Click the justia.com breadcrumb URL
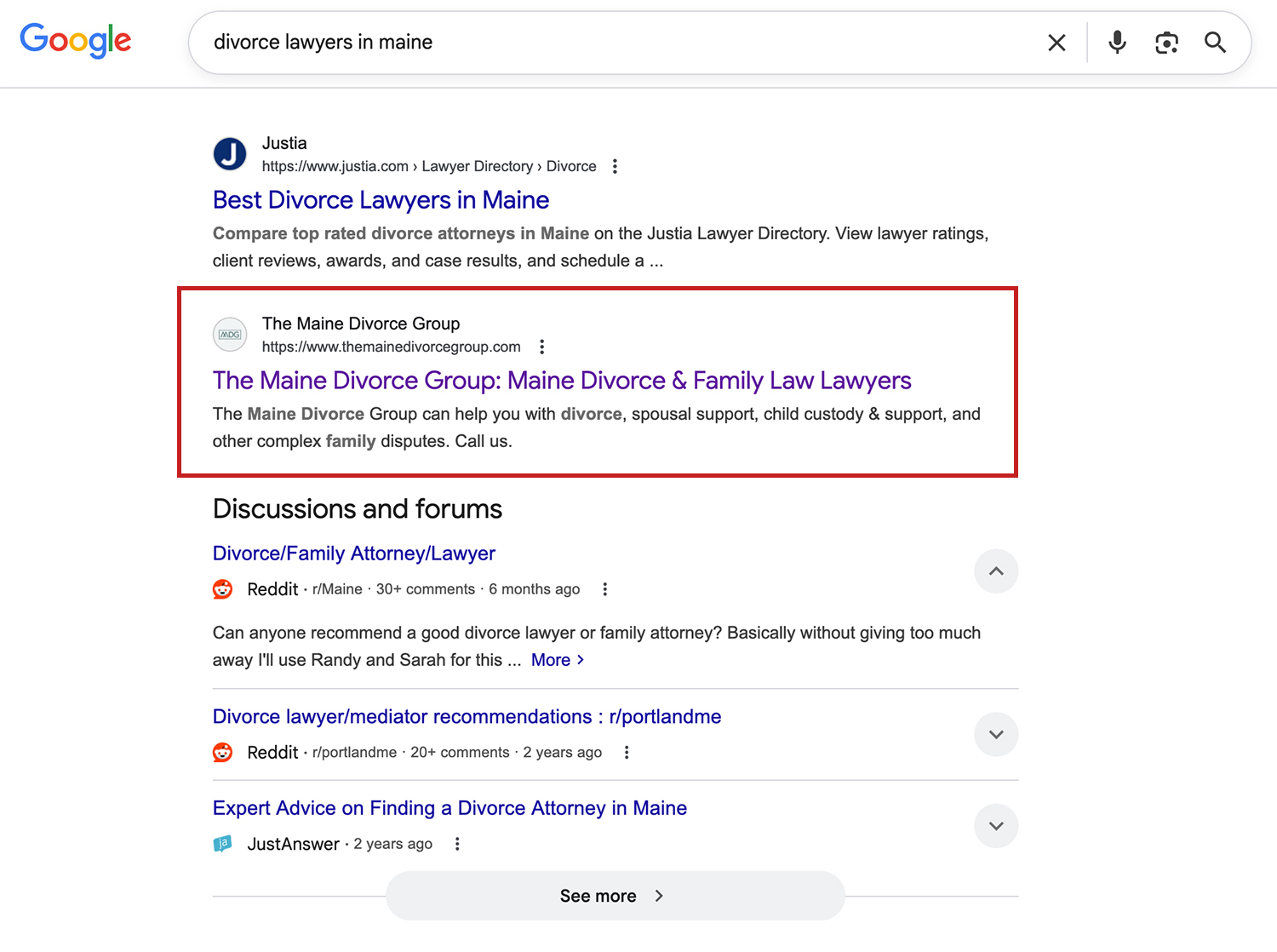The image size is (1277, 952). 429,166
